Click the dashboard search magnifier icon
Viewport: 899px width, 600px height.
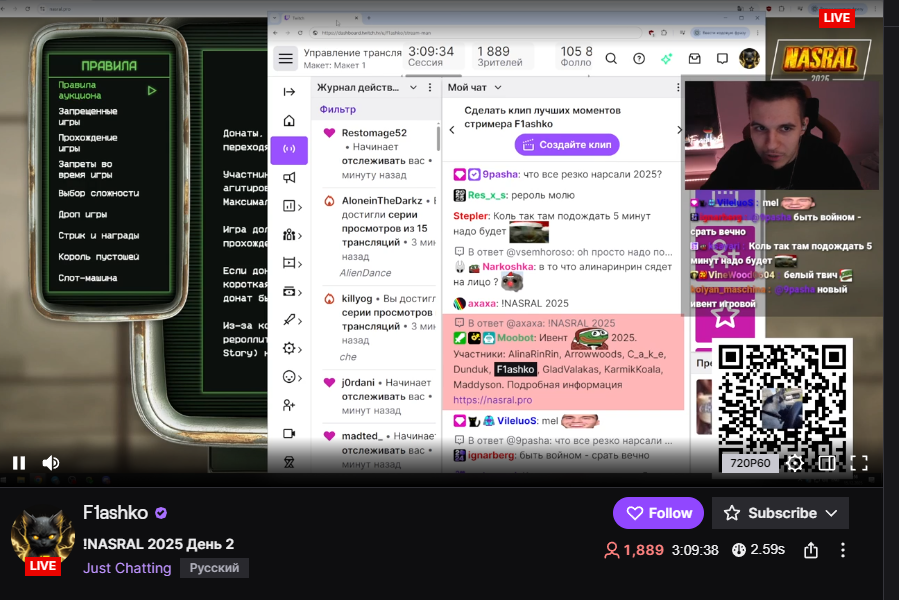click(611, 59)
